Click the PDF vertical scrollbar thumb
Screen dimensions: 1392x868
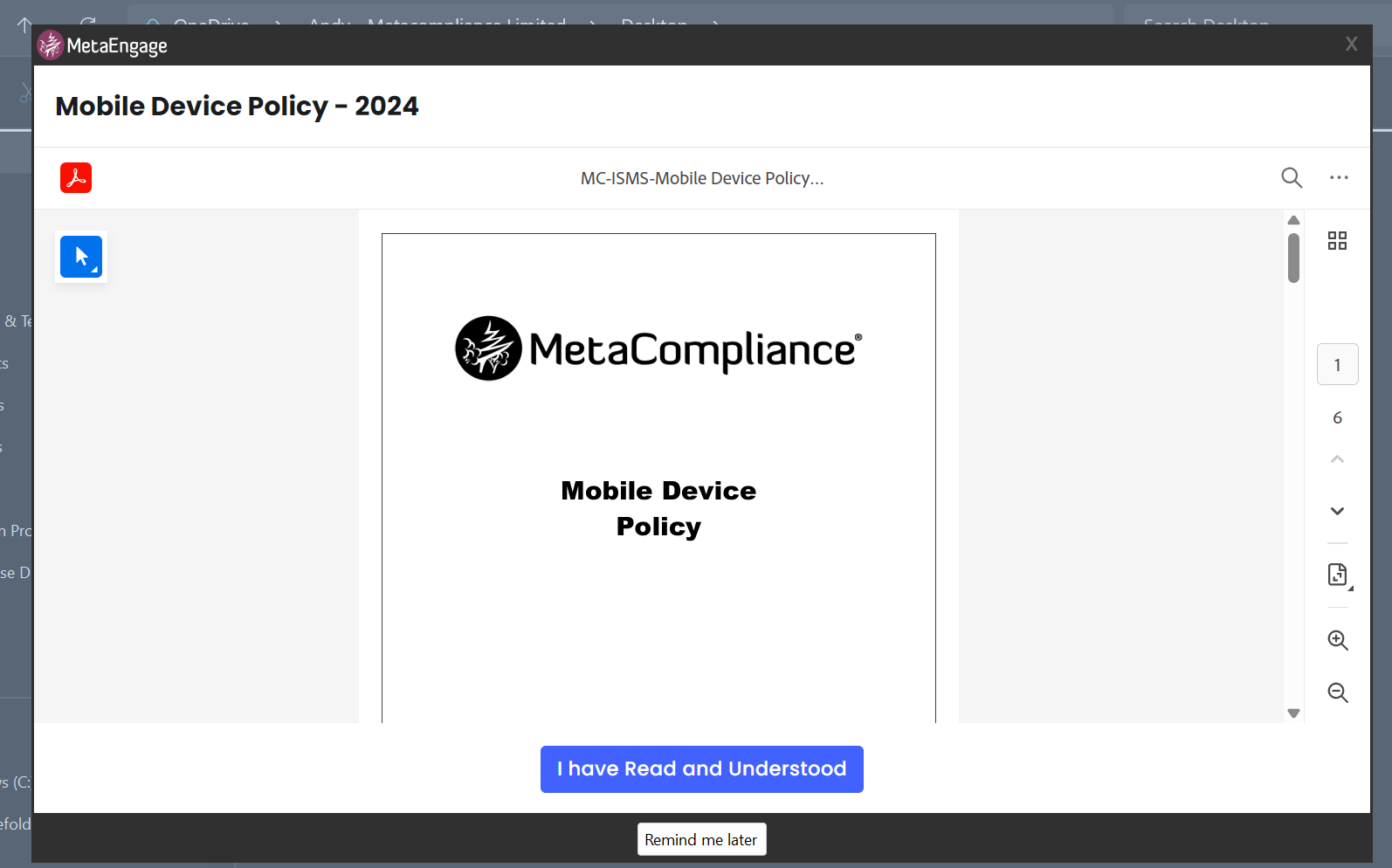coord(1294,257)
